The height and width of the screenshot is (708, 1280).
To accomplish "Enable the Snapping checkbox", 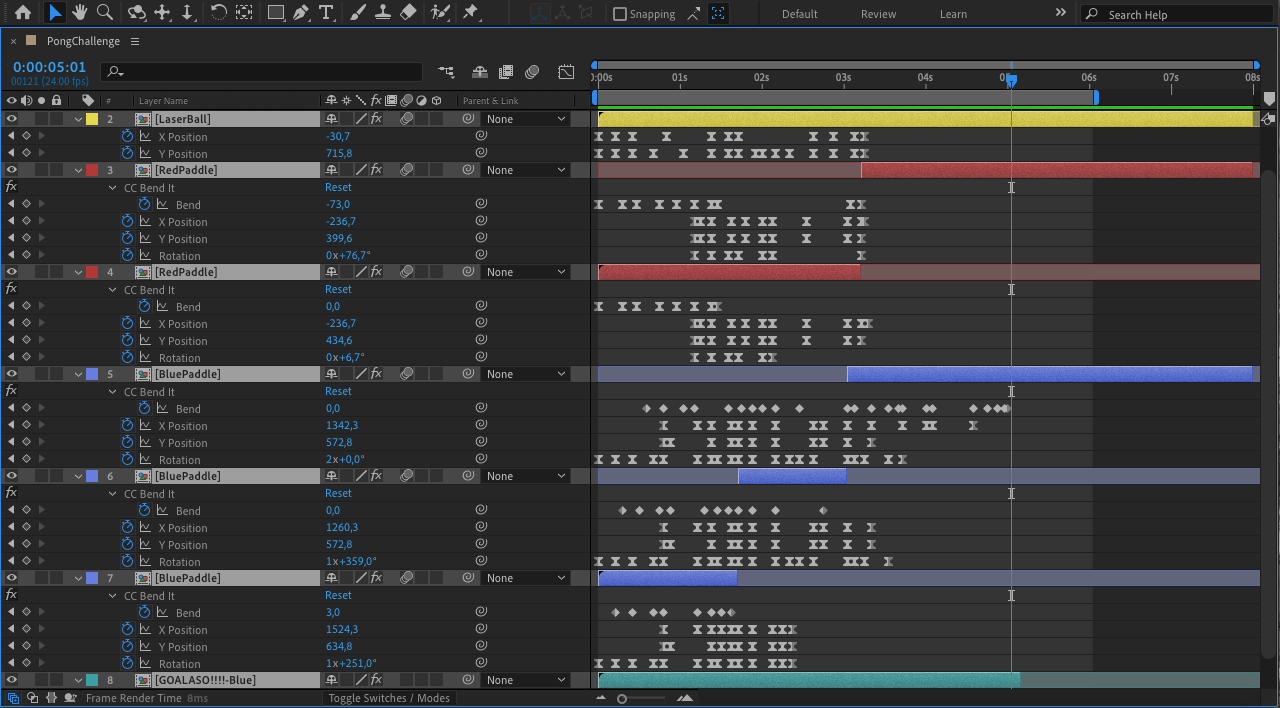I will point(620,14).
